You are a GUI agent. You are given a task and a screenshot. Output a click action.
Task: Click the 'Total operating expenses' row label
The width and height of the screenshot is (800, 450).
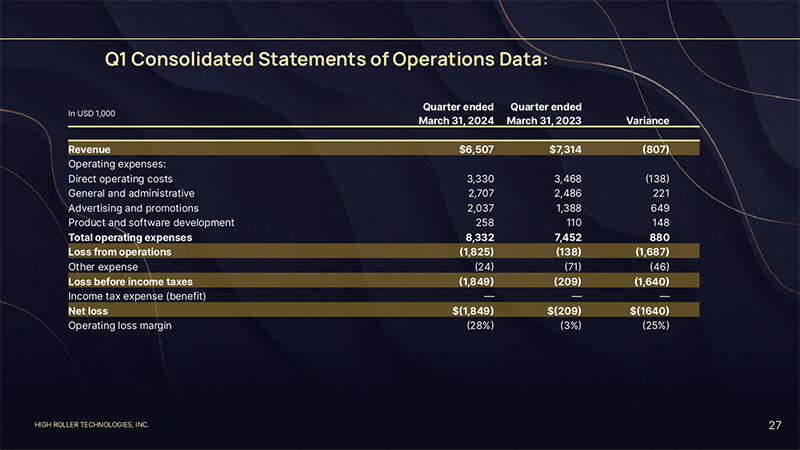pyautogui.click(x=129, y=237)
